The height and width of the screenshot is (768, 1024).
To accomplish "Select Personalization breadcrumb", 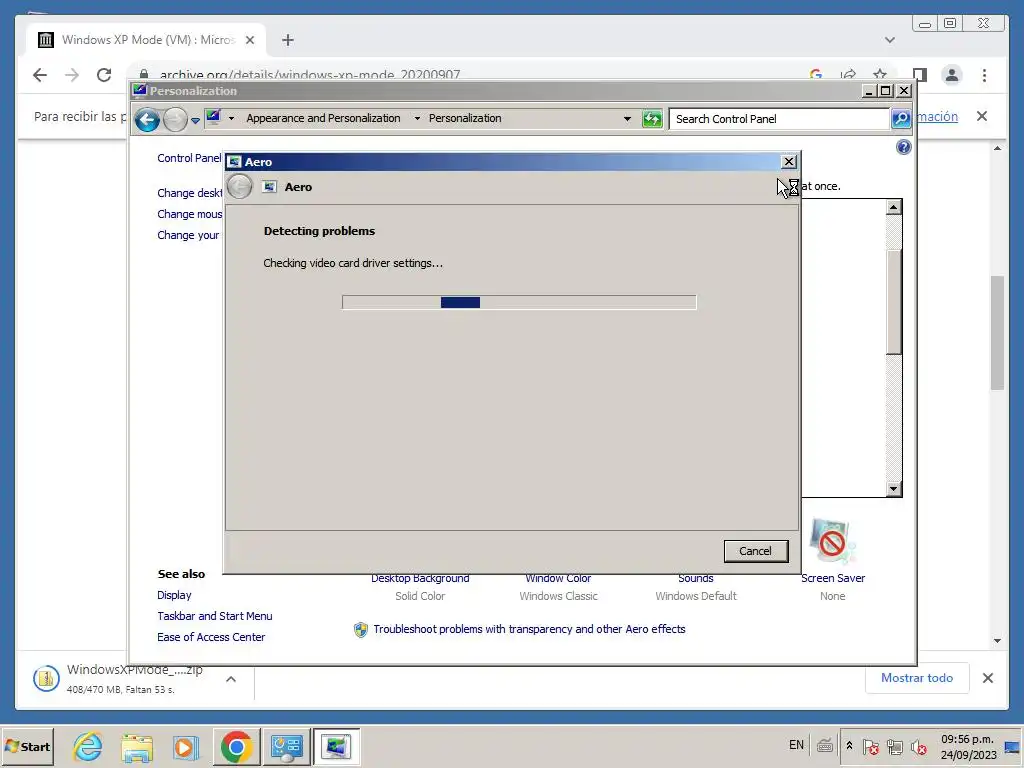I will pyautogui.click(x=465, y=118).
